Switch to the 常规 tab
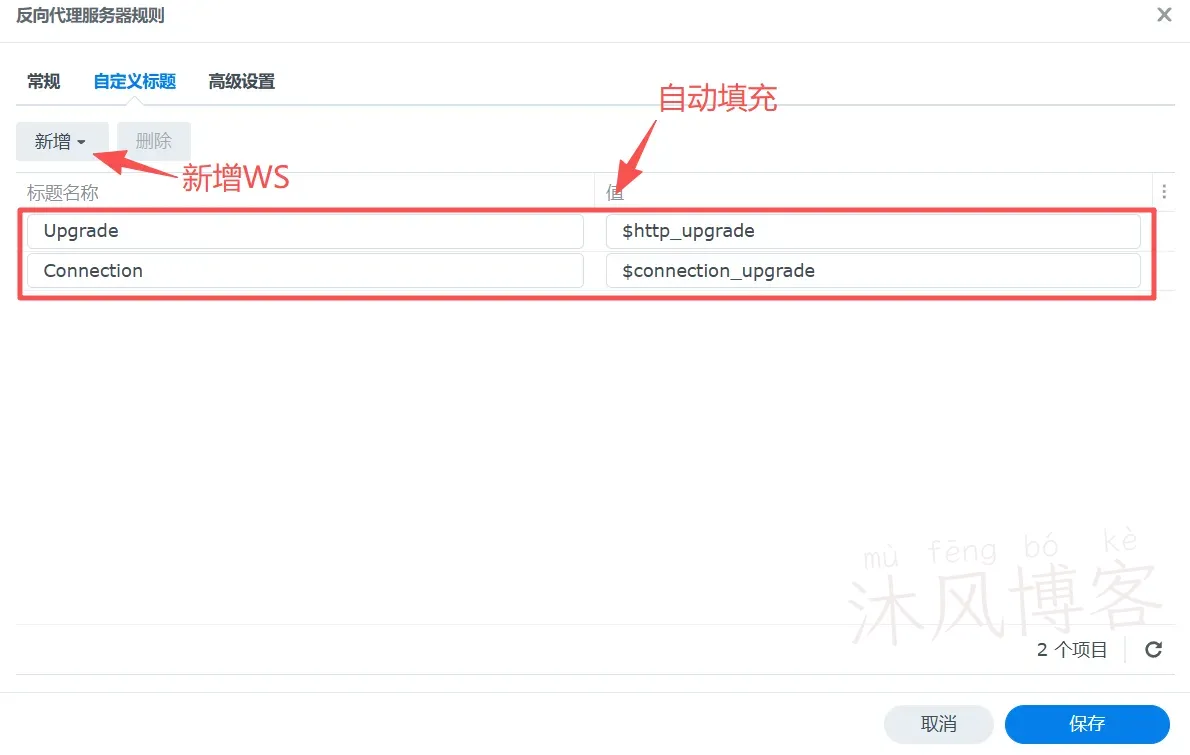1190x755 pixels. point(44,82)
